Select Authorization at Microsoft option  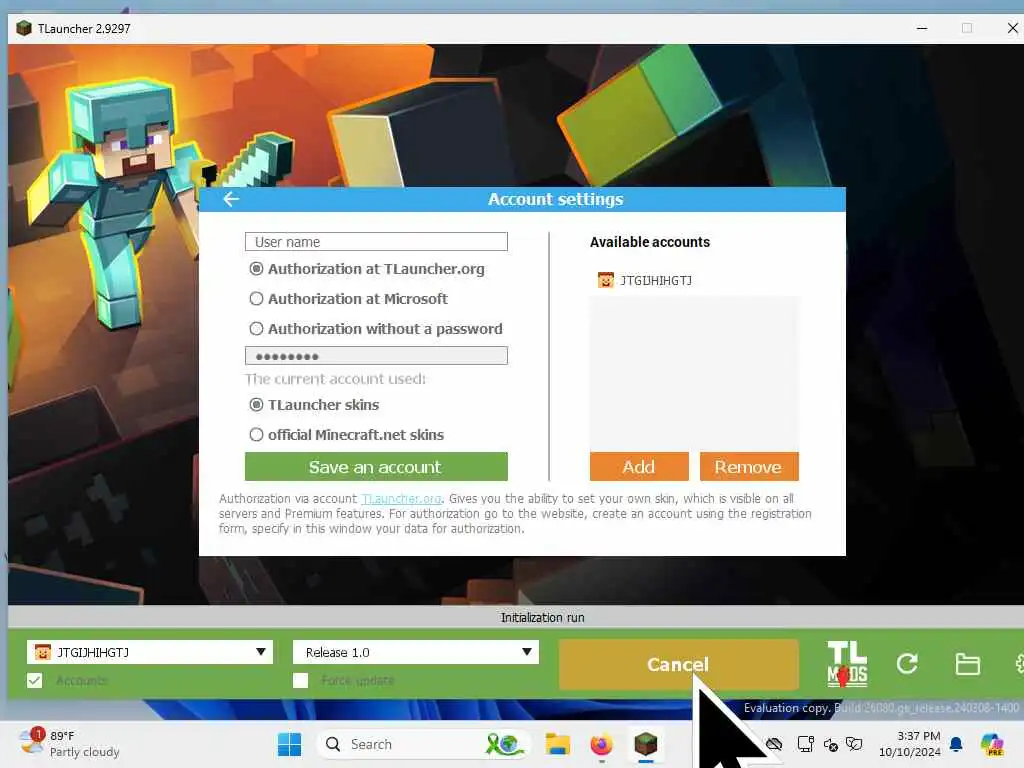pyautogui.click(x=256, y=299)
